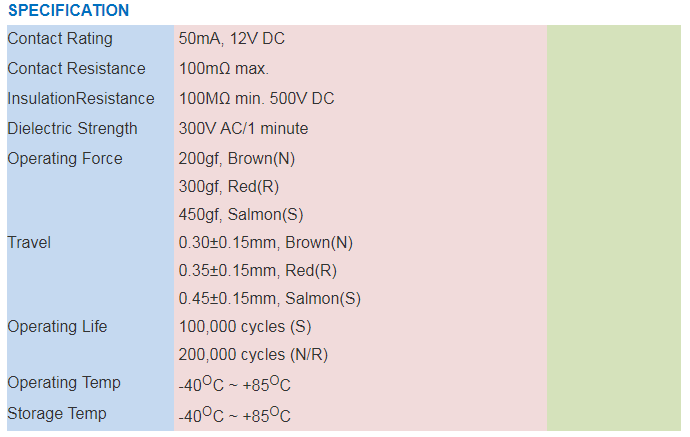Click the 0.30±0.15mm, Brown(N) entry
The height and width of the screenshot is (437, 690).
(265, 243)
